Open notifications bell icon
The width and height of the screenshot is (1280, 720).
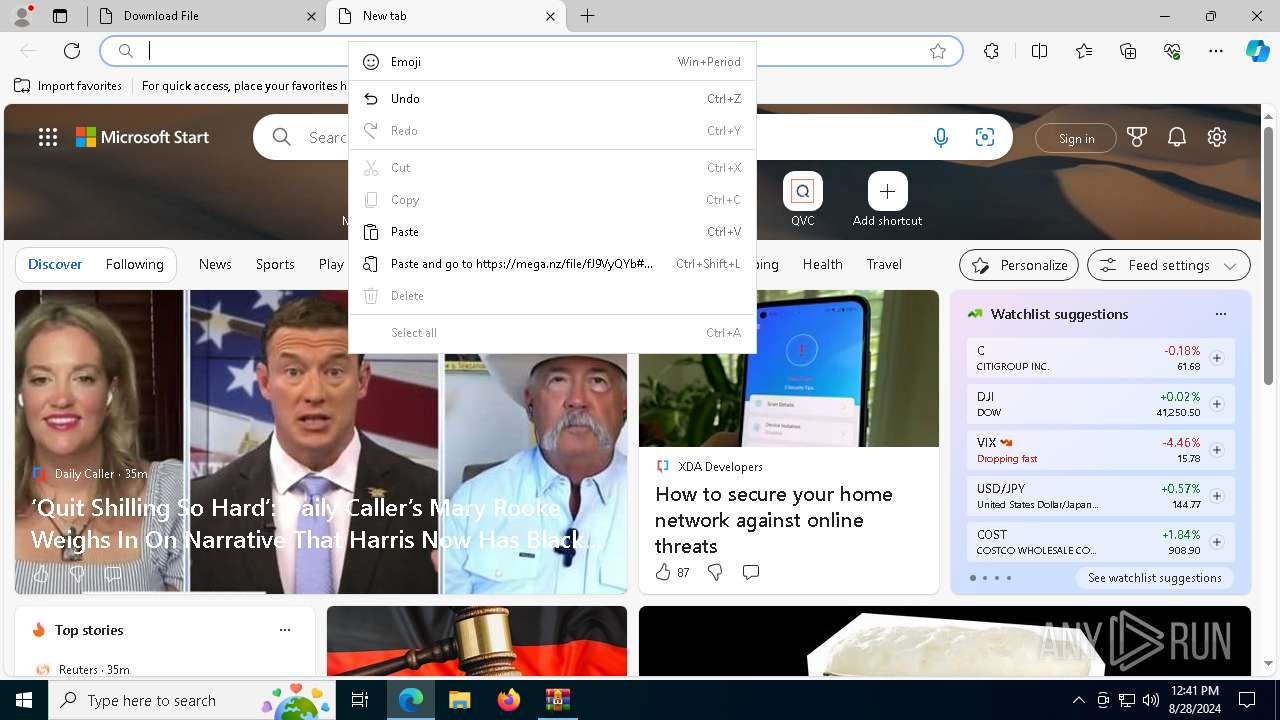1177,138
